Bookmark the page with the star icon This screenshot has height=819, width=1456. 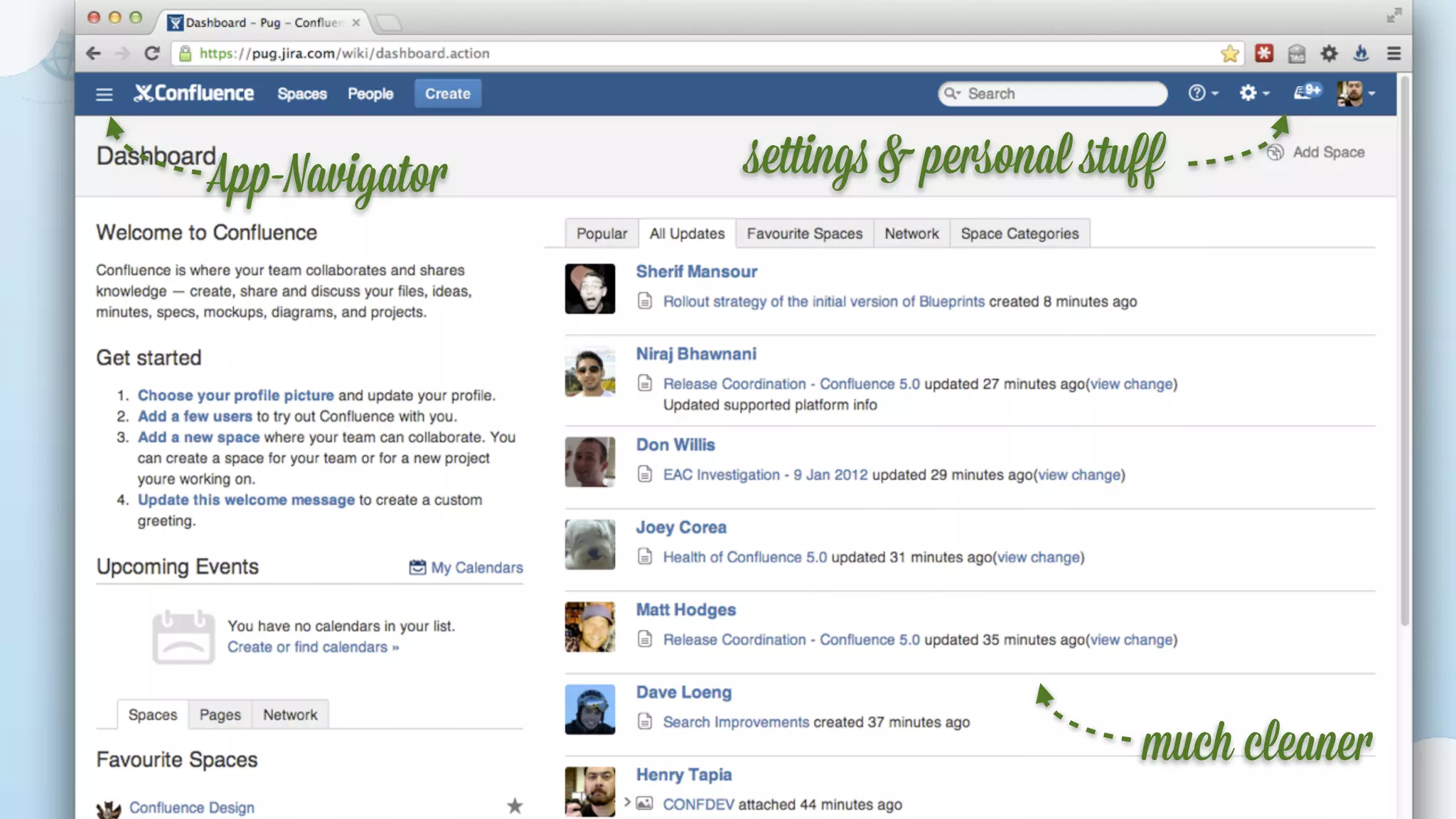[x=1230, y=53]
